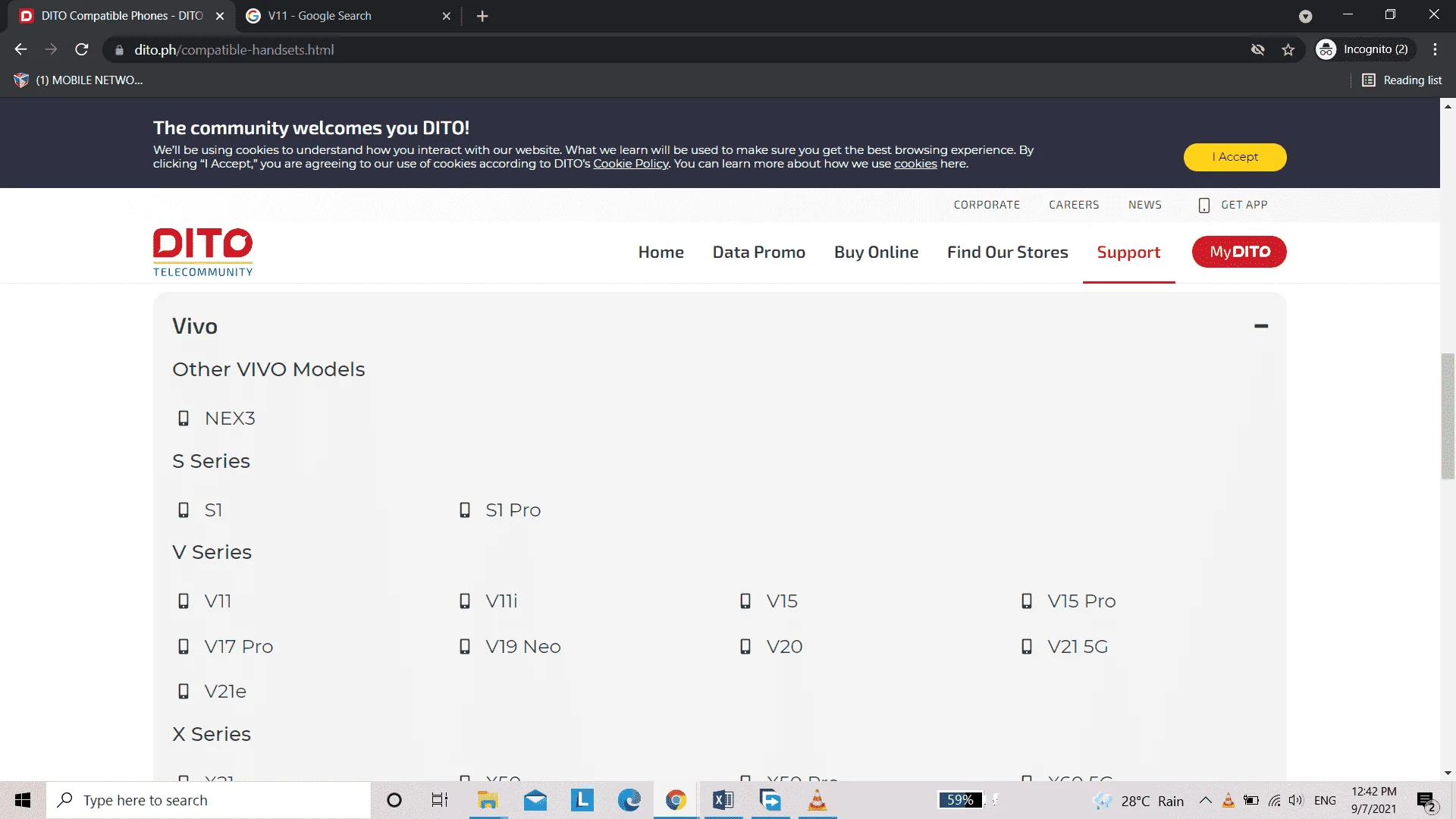The width and height of the screenshot is (1456, 819).
Task: Click the browser back arrow
Action: coord(20,49)
